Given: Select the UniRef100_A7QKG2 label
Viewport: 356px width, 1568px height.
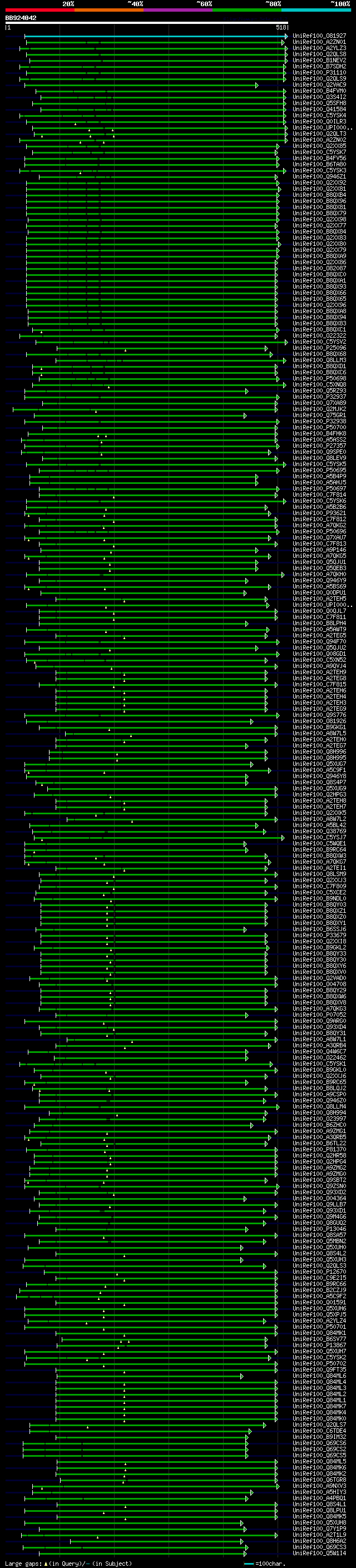Looking at the screenshot, I should click(319, 525).
